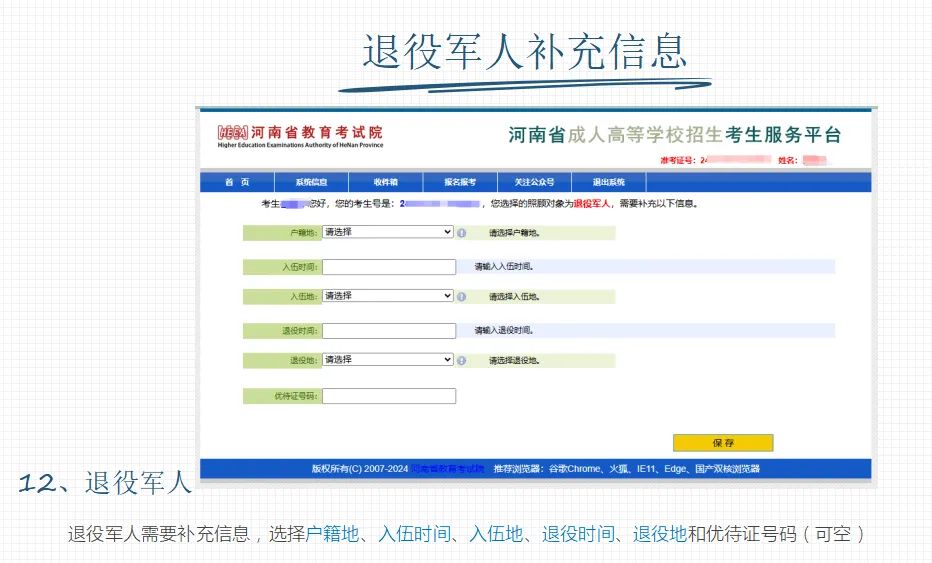Click the red 退役军人 text in greeting
Viewport: 932px width, 563px height.
click(x=593, y=204)
